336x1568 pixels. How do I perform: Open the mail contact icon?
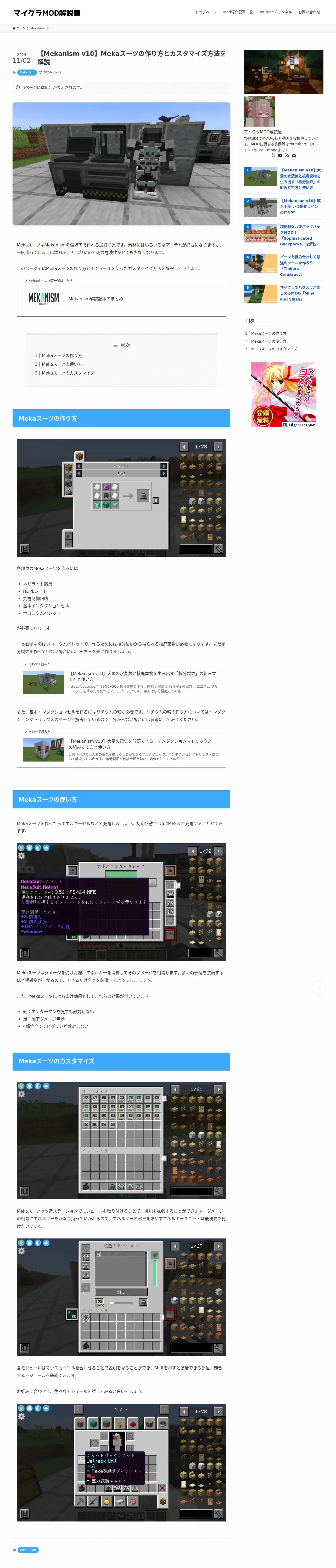point(293,155)
